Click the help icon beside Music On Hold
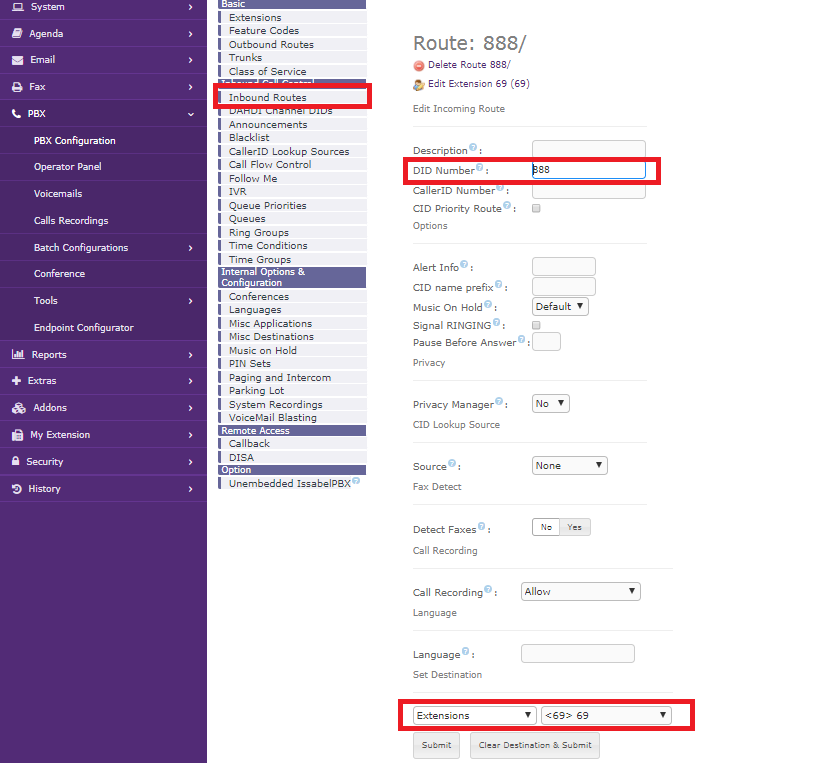The width and height of the screenshot is (838, 763). click(x=489, y=305)
